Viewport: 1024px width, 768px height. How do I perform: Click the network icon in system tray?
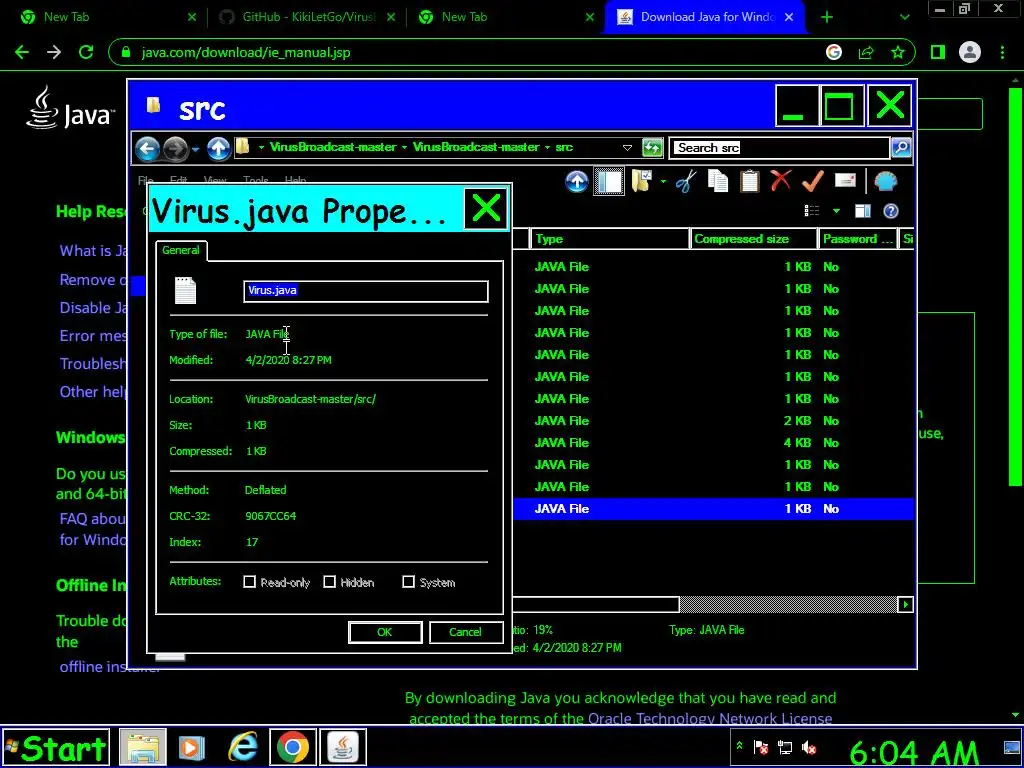click(x=785, y=747)
